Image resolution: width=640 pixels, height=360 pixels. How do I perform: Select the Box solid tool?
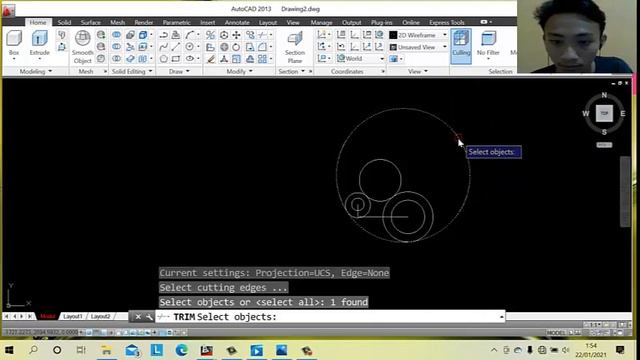14,43
